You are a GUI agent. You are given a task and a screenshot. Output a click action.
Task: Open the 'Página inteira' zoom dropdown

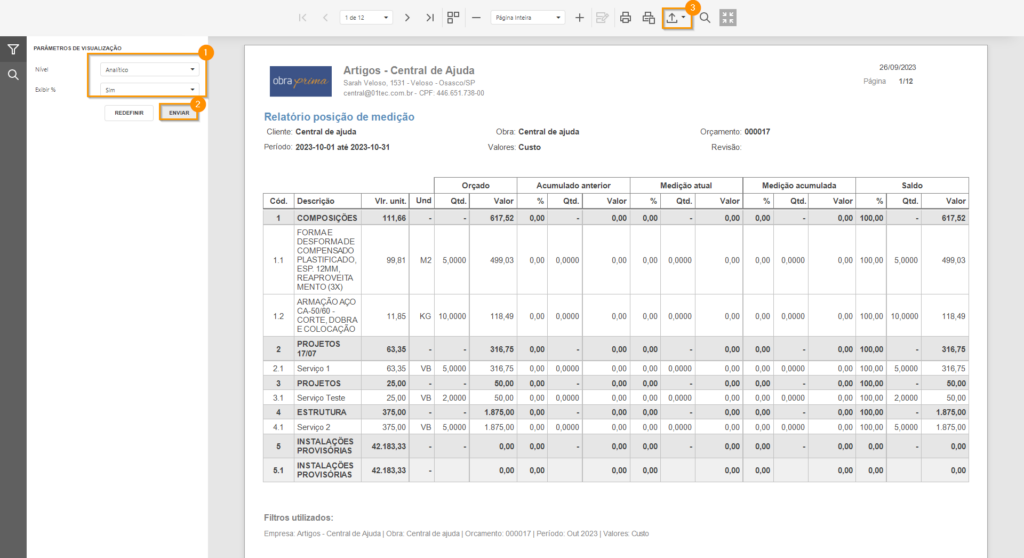(x=528, y=18)
